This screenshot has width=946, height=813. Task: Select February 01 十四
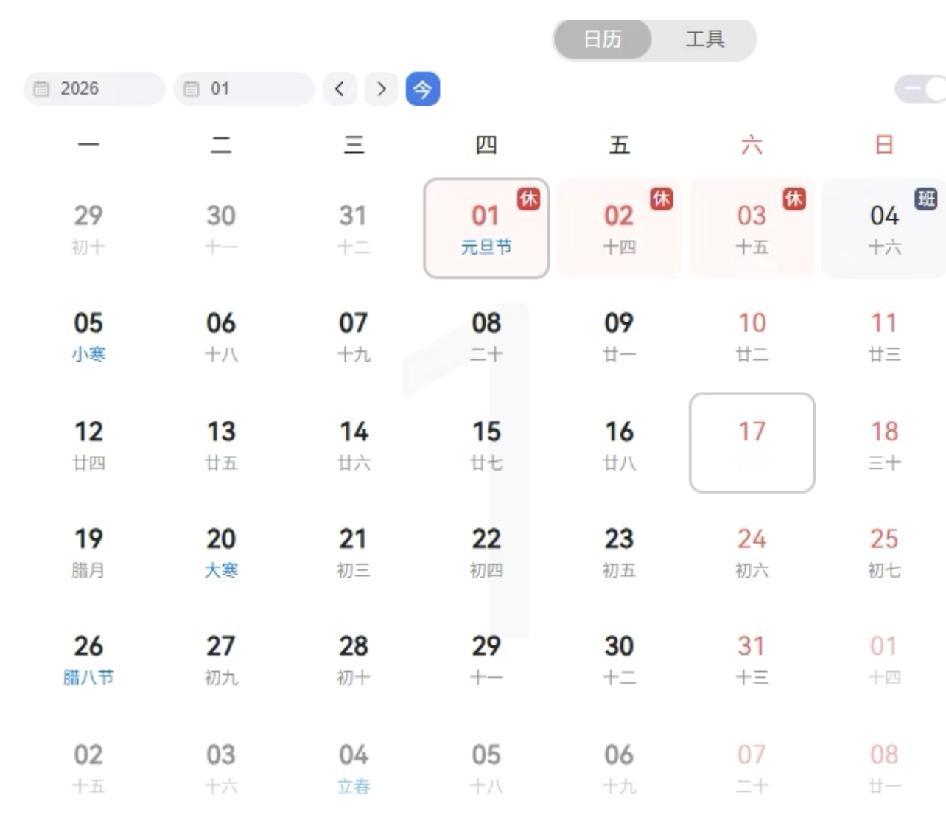click(884, 659)
